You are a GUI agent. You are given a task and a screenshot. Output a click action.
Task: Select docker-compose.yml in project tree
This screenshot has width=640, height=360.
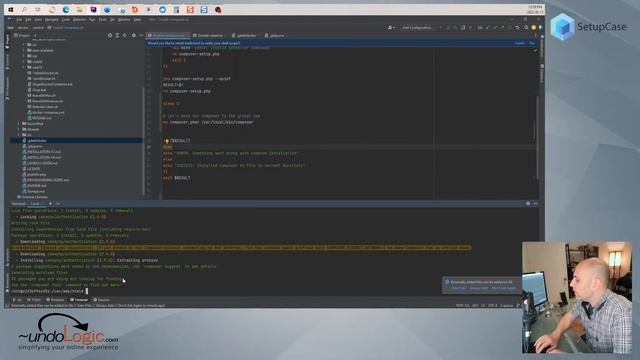(x=46, y=112)
